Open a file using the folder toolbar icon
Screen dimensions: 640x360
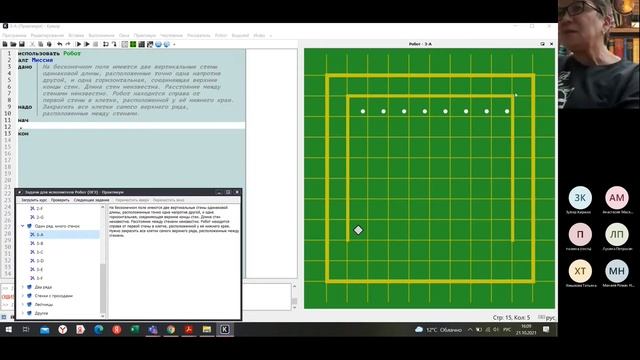click(x=13, y=44)
